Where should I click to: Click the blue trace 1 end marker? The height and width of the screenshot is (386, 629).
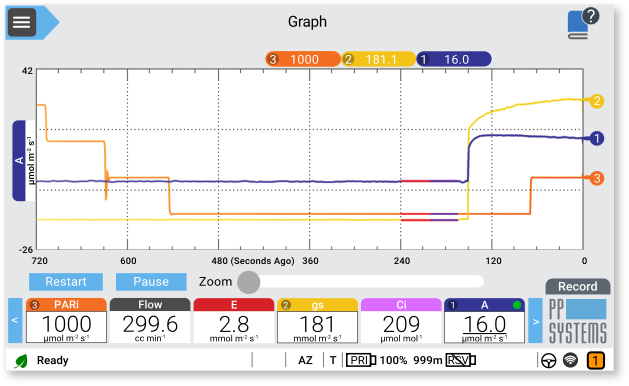coord(597,138)
